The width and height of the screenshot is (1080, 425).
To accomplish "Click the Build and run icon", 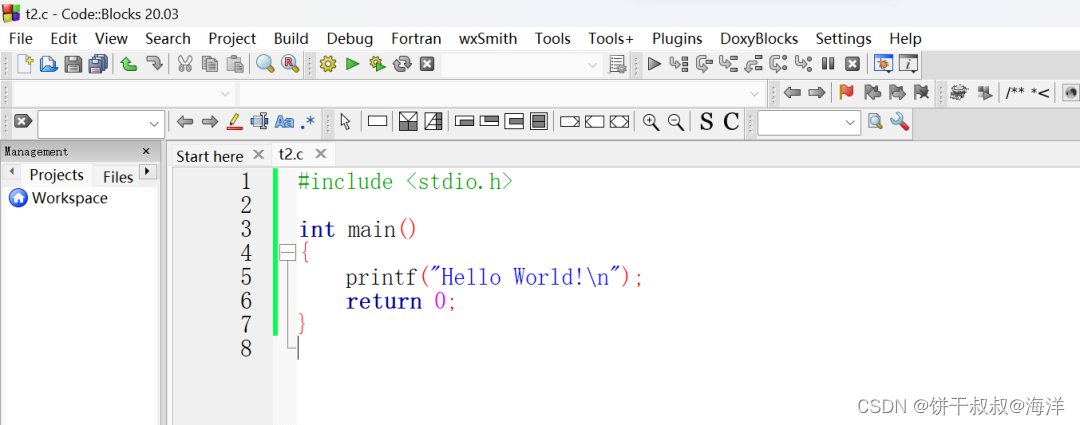I will click(377, 64).
